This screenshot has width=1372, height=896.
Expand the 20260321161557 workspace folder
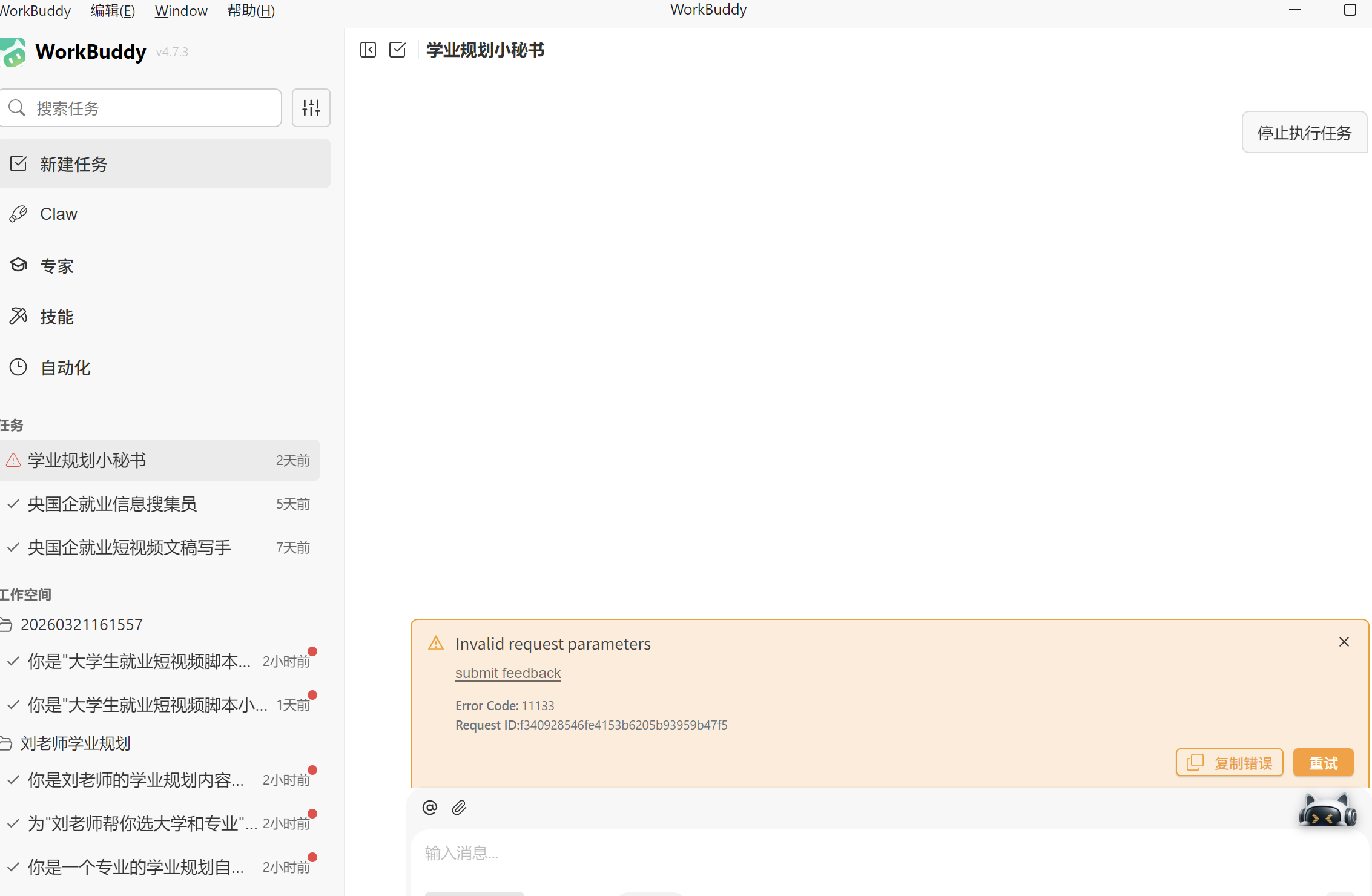click(81, 625)
